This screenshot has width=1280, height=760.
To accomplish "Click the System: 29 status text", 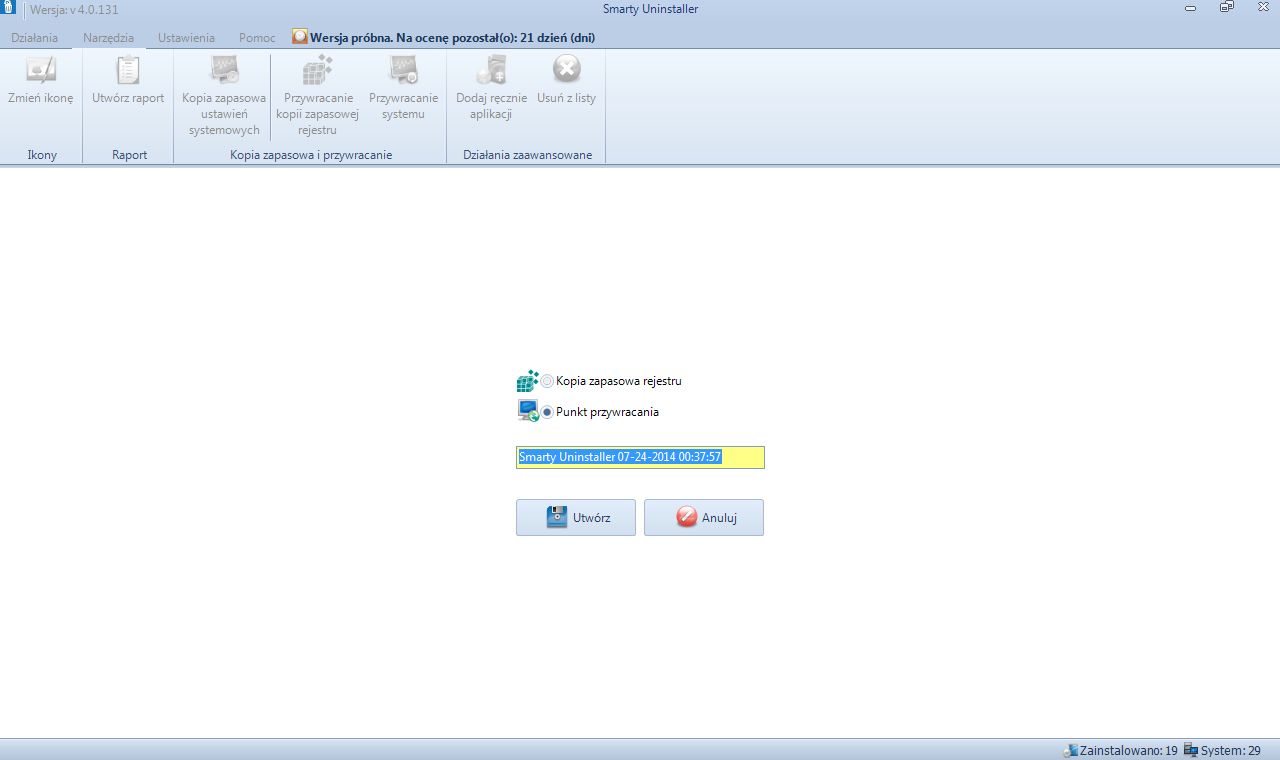I will tap(1231, 750).
